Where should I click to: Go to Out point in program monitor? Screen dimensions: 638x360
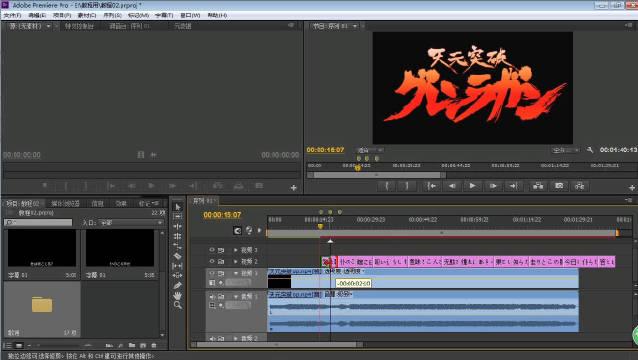click(x=513, y=186)
